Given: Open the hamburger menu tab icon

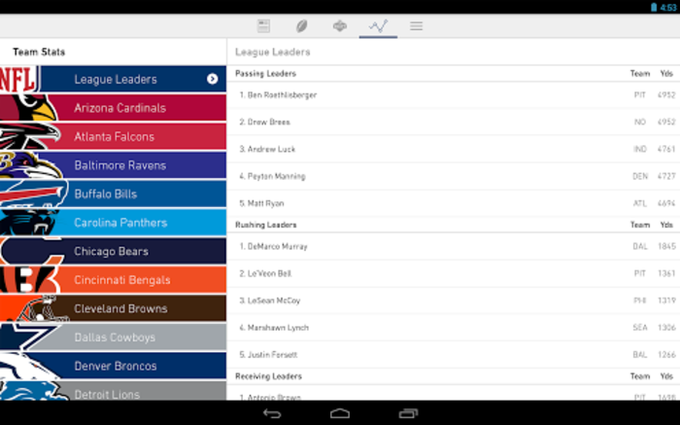Looking at the screenshot, I should coord(416,26).
